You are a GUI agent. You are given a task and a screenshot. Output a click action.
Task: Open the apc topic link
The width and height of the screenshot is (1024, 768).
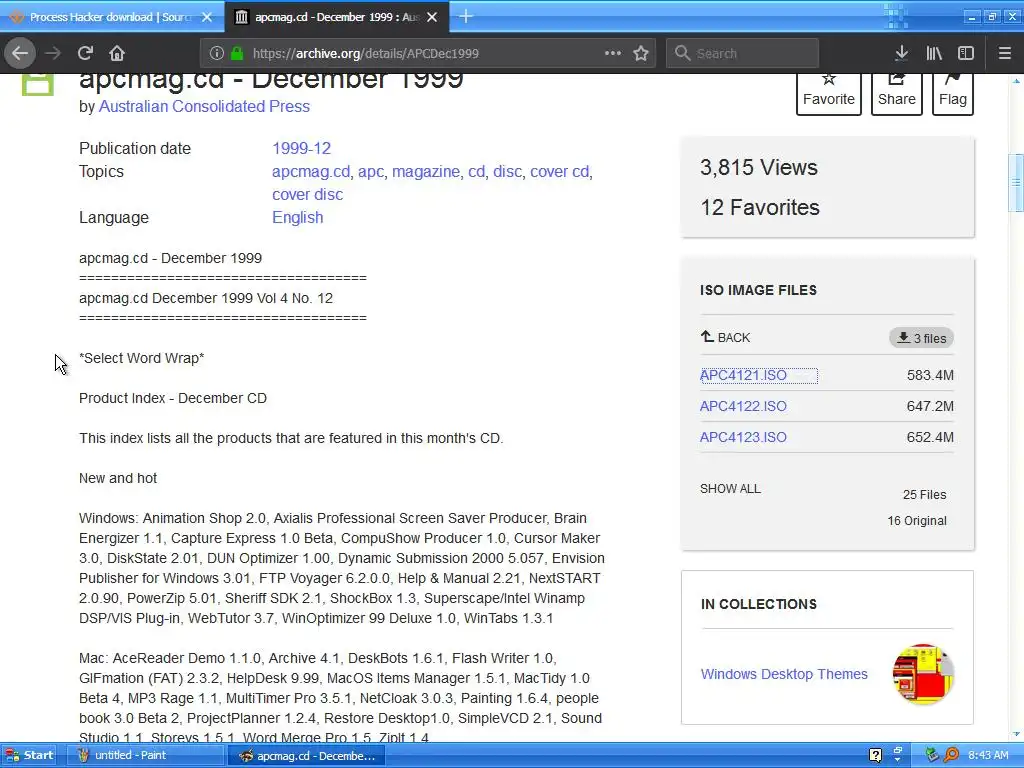click(371, 172)
